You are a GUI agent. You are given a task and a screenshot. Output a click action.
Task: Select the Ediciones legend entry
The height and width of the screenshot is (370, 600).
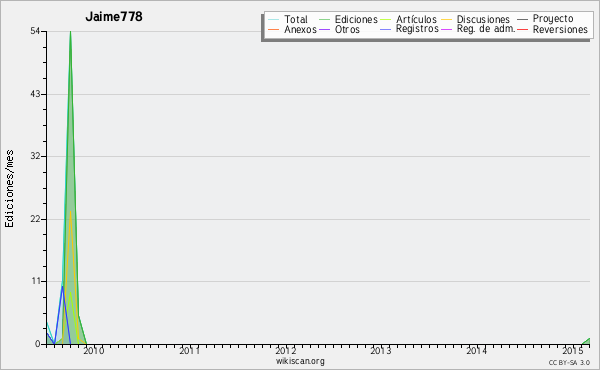356,19
